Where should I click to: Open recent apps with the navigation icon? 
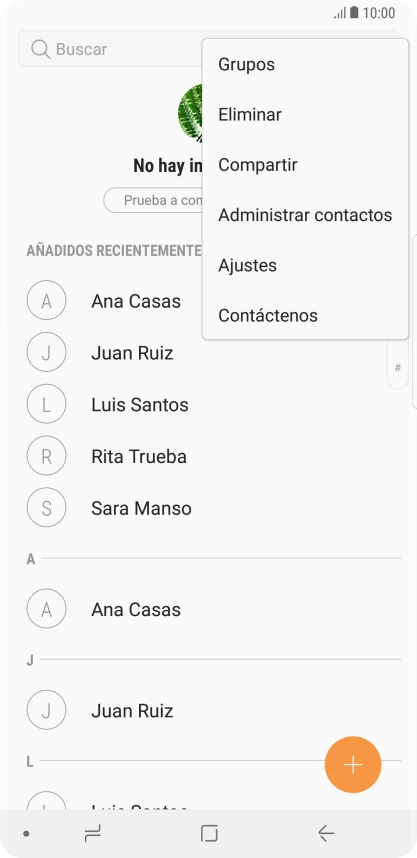tap(92, 833)
